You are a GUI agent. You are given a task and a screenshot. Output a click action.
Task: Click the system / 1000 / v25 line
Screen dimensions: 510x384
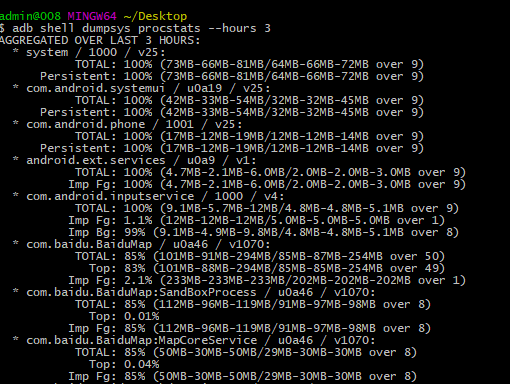[x=89, y=52]
